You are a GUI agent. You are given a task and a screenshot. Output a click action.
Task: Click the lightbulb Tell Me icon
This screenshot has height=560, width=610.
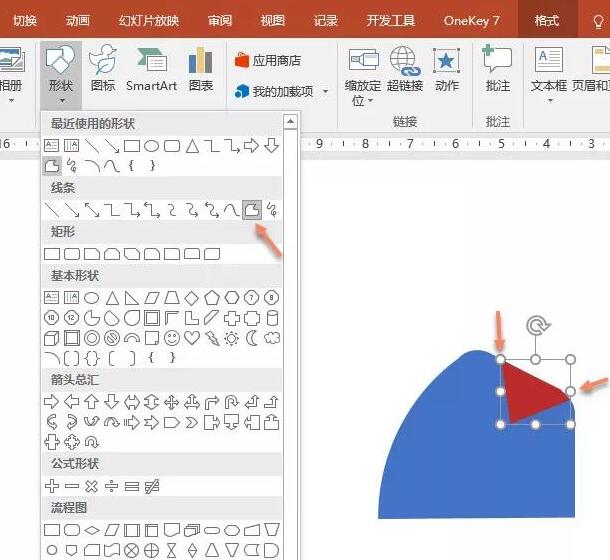[x=598, y=21]
